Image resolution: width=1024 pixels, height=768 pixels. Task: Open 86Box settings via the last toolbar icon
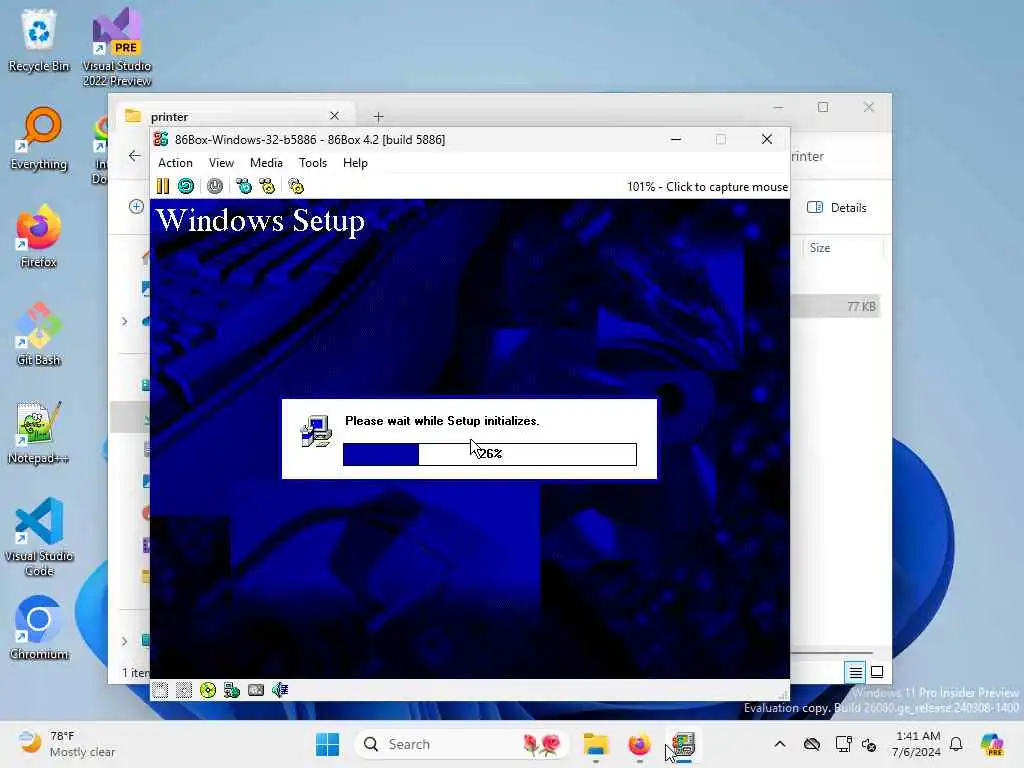pos(296,187)
